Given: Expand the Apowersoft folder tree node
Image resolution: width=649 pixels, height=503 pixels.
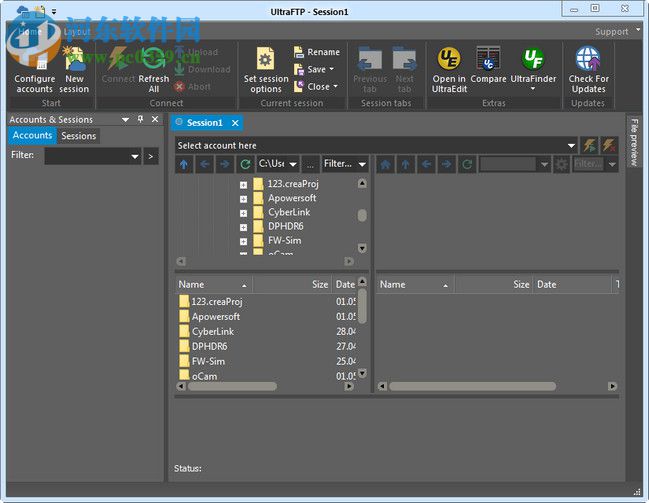Looking at the screenshot, I should 243,199.
